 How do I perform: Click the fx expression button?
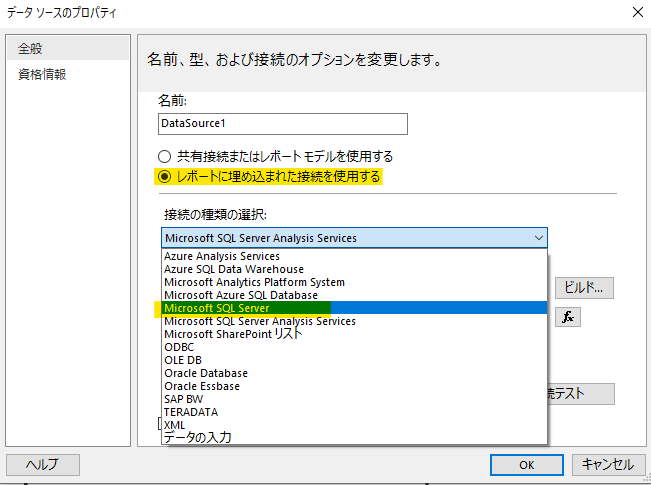pyautogui.click(x=568, y=316)
